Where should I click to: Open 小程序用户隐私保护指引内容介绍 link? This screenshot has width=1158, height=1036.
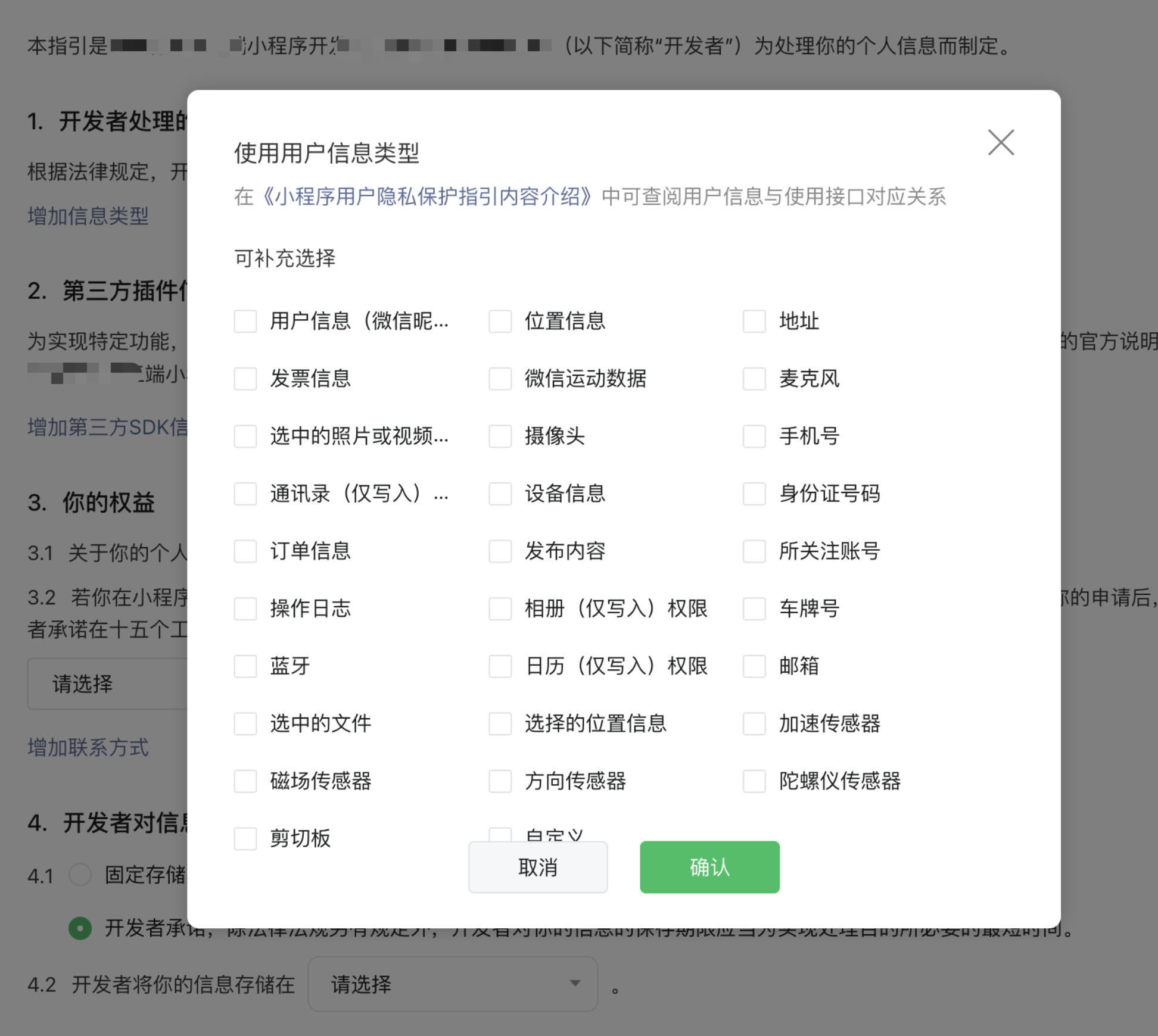[x=427, y=196]
